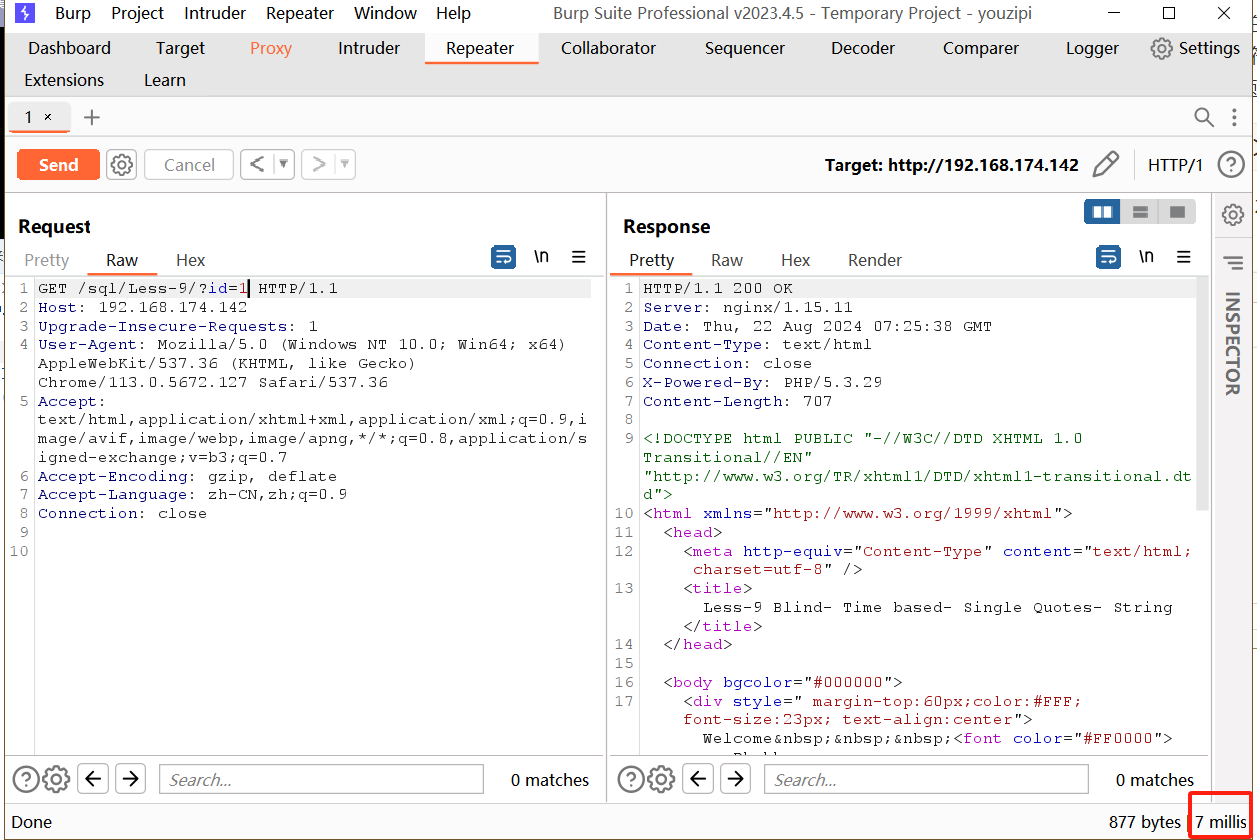
Task: Go to previous response search match arrow
Action: tap(698, 778)
